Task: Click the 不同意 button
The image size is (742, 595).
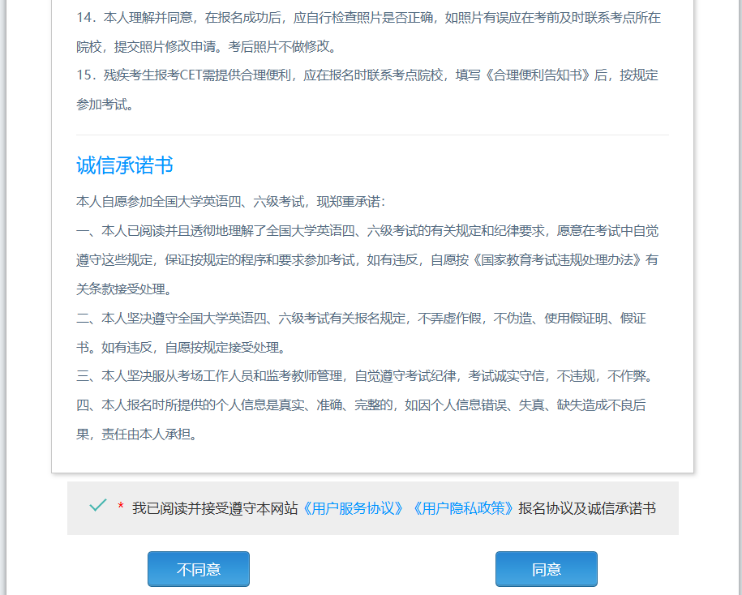Action: click(198, 569)
